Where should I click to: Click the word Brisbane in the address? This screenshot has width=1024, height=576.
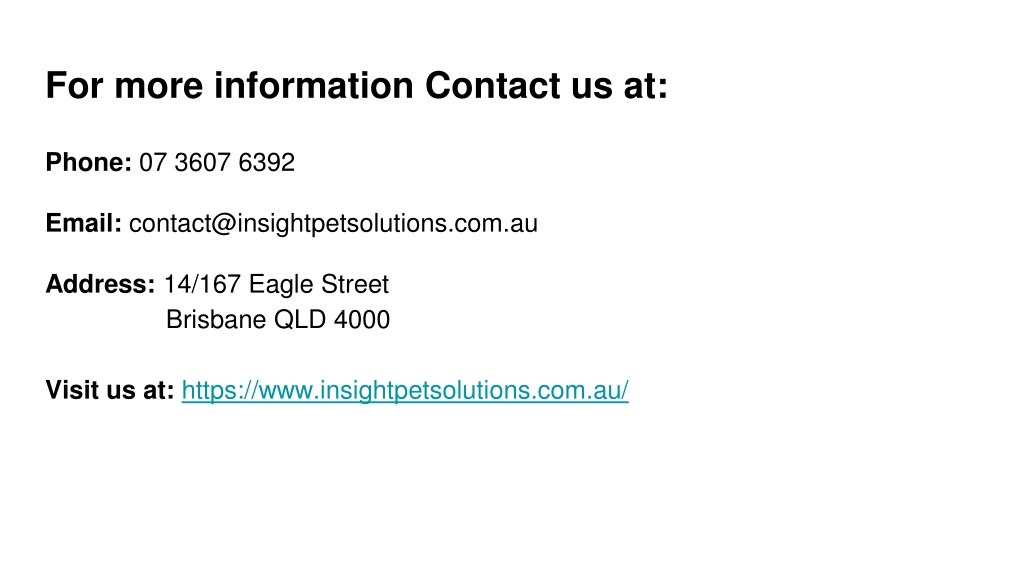tap(216, 320)
